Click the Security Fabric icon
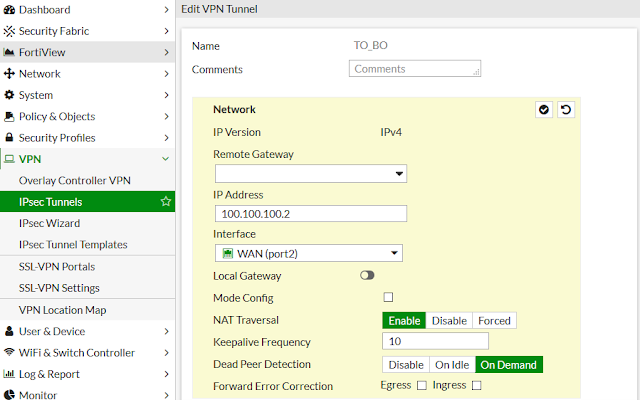 (x=9, y=31)
